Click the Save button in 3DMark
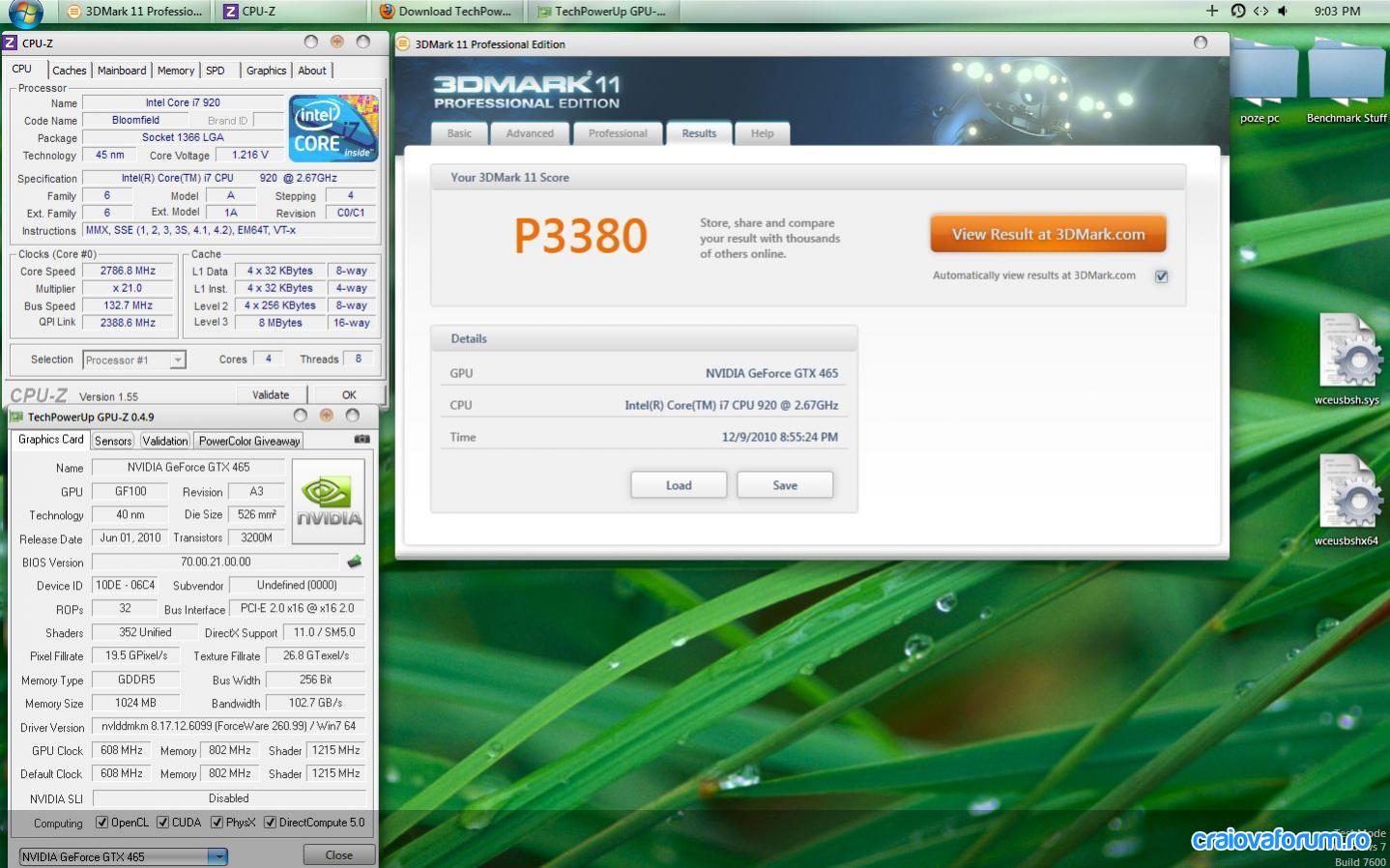 pos(785,485)
